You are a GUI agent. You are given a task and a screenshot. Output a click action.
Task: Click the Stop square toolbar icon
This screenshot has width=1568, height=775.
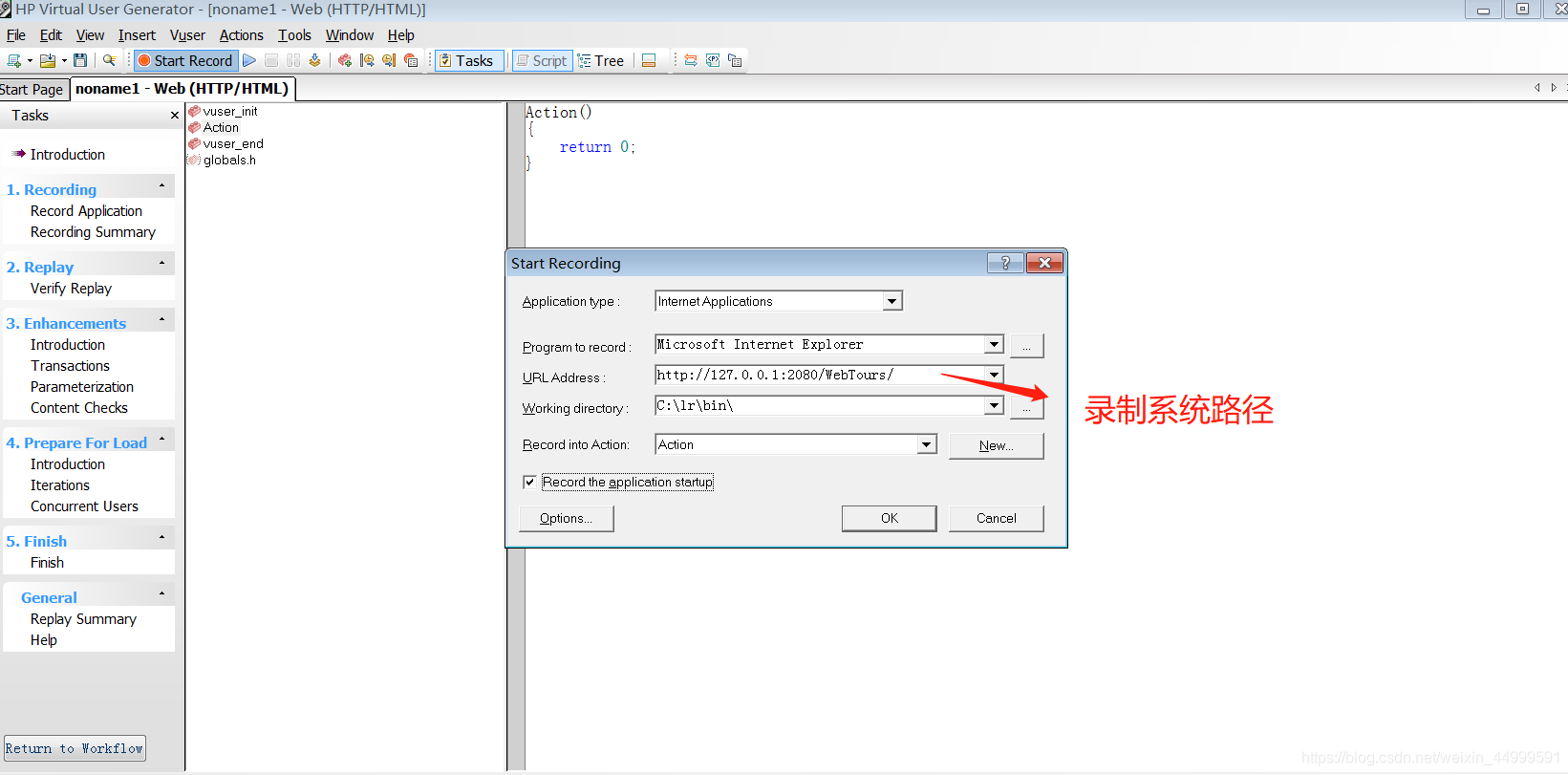(271, 60)
